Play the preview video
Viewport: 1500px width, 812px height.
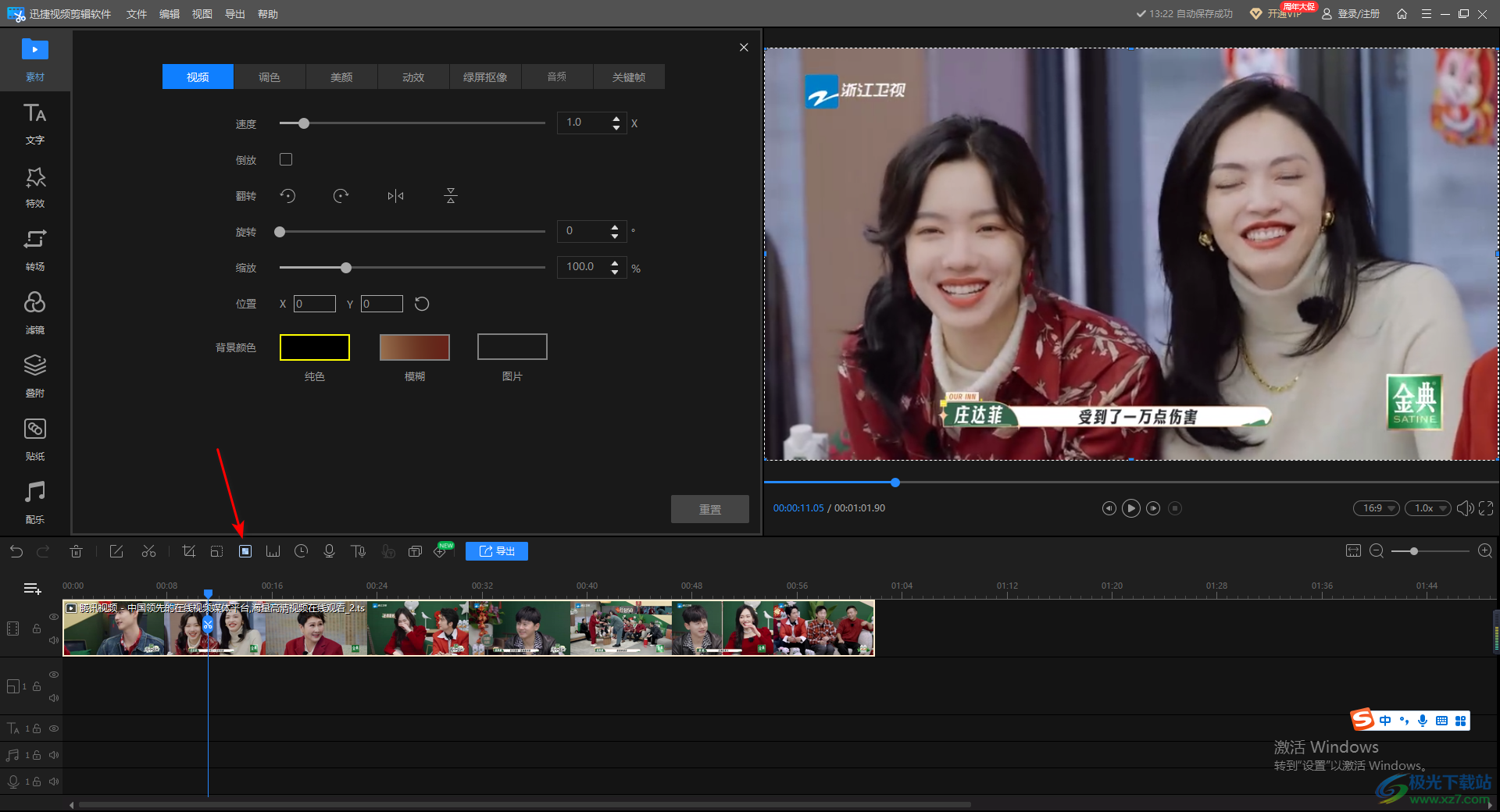pos(1130,508)
